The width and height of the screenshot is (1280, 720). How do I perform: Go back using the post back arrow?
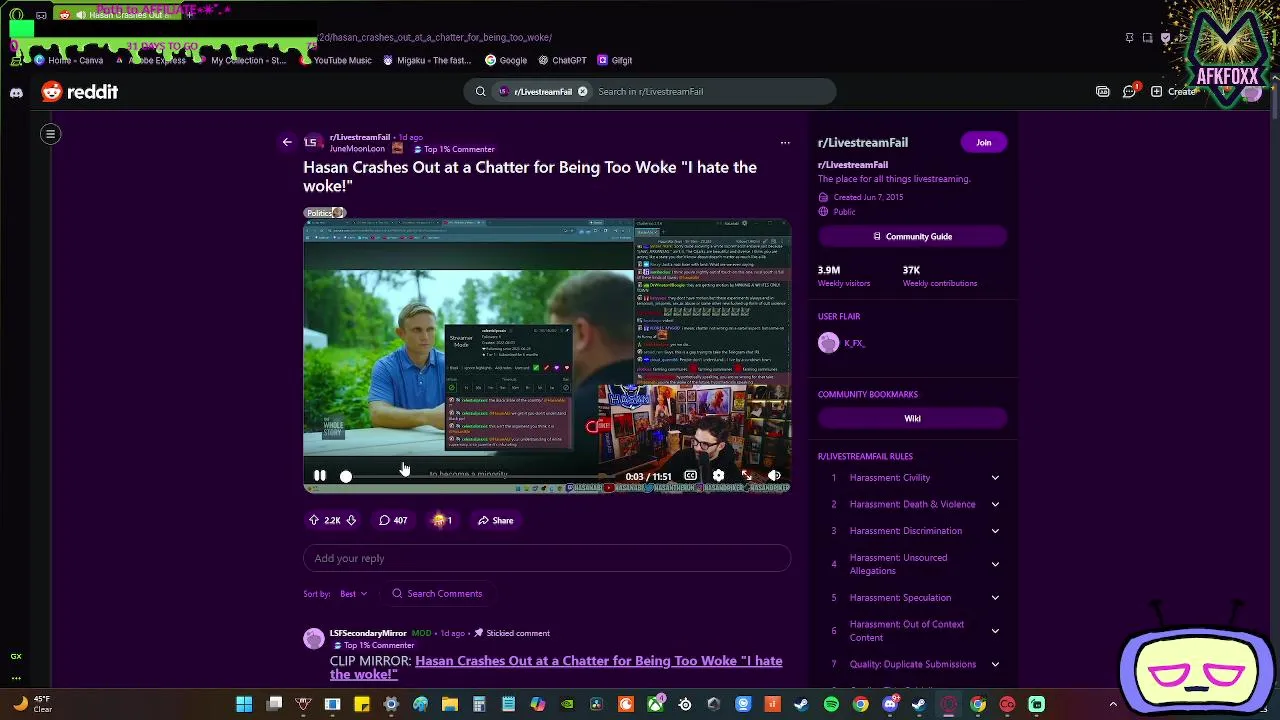coord(287,142)
